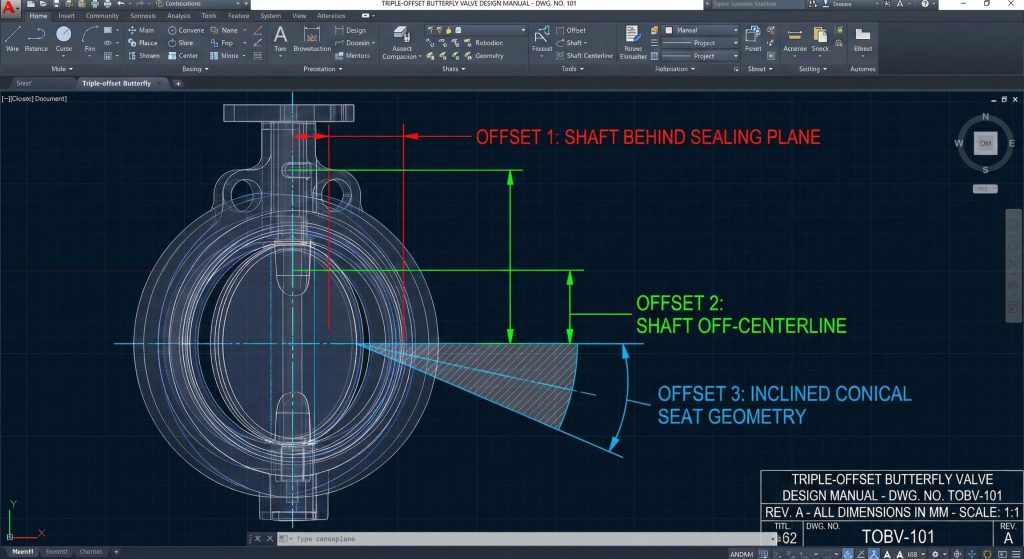Switch to the Chernet layout tab
This screenshot has height=559, width=1024.
click(91, 552)
